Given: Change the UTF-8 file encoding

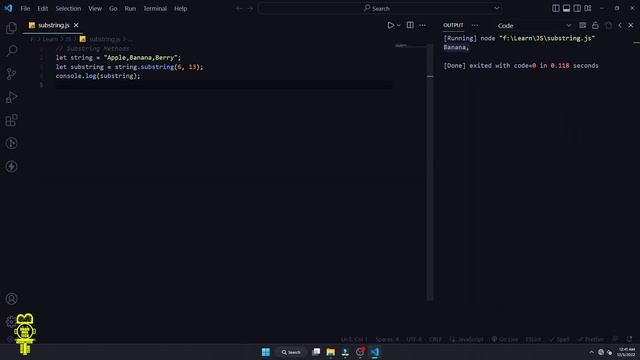Looking at the screenshot, I should point(413,340).
